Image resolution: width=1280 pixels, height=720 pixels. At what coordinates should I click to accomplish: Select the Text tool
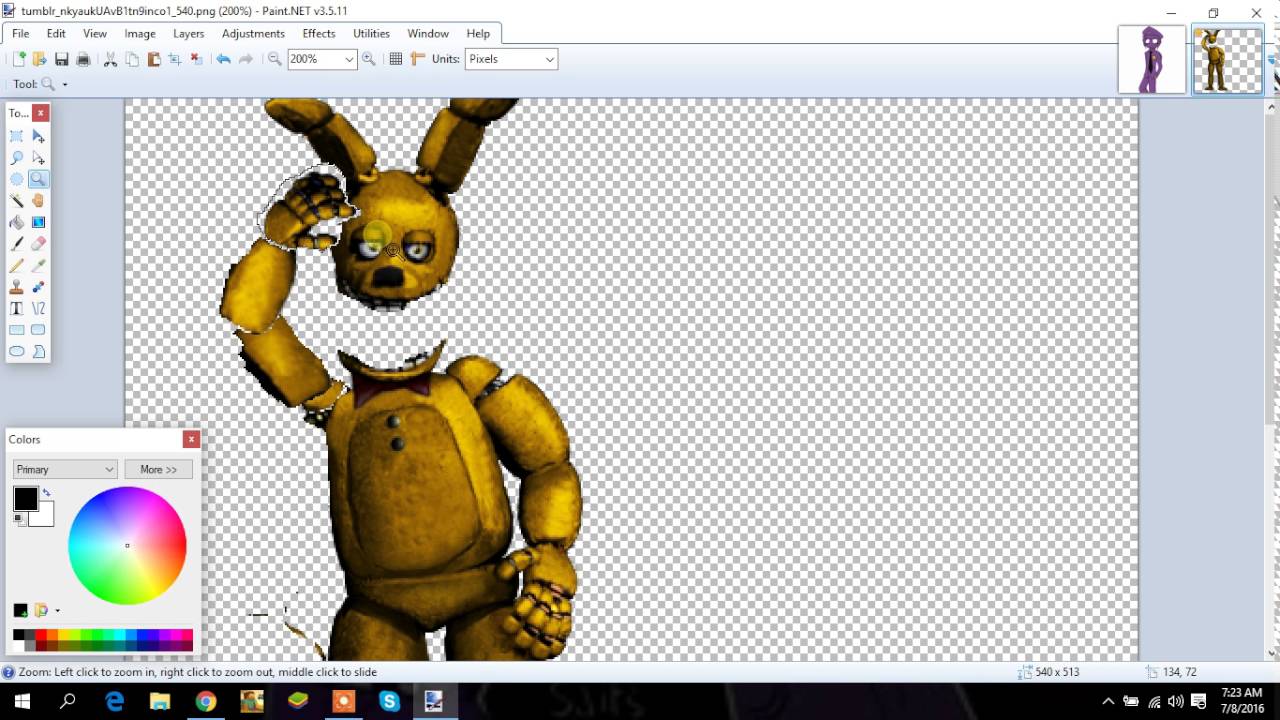point(17,308)
